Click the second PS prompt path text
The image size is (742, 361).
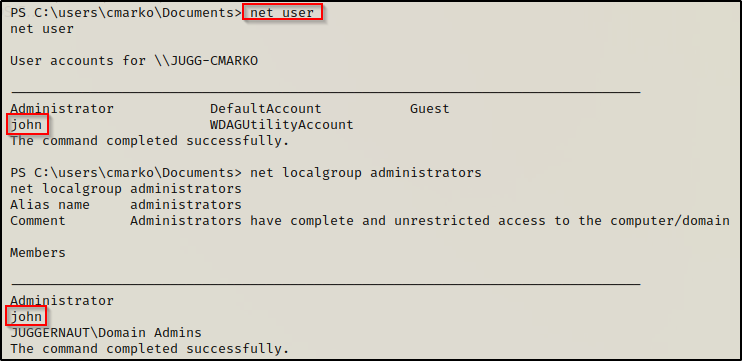[126, 173]
